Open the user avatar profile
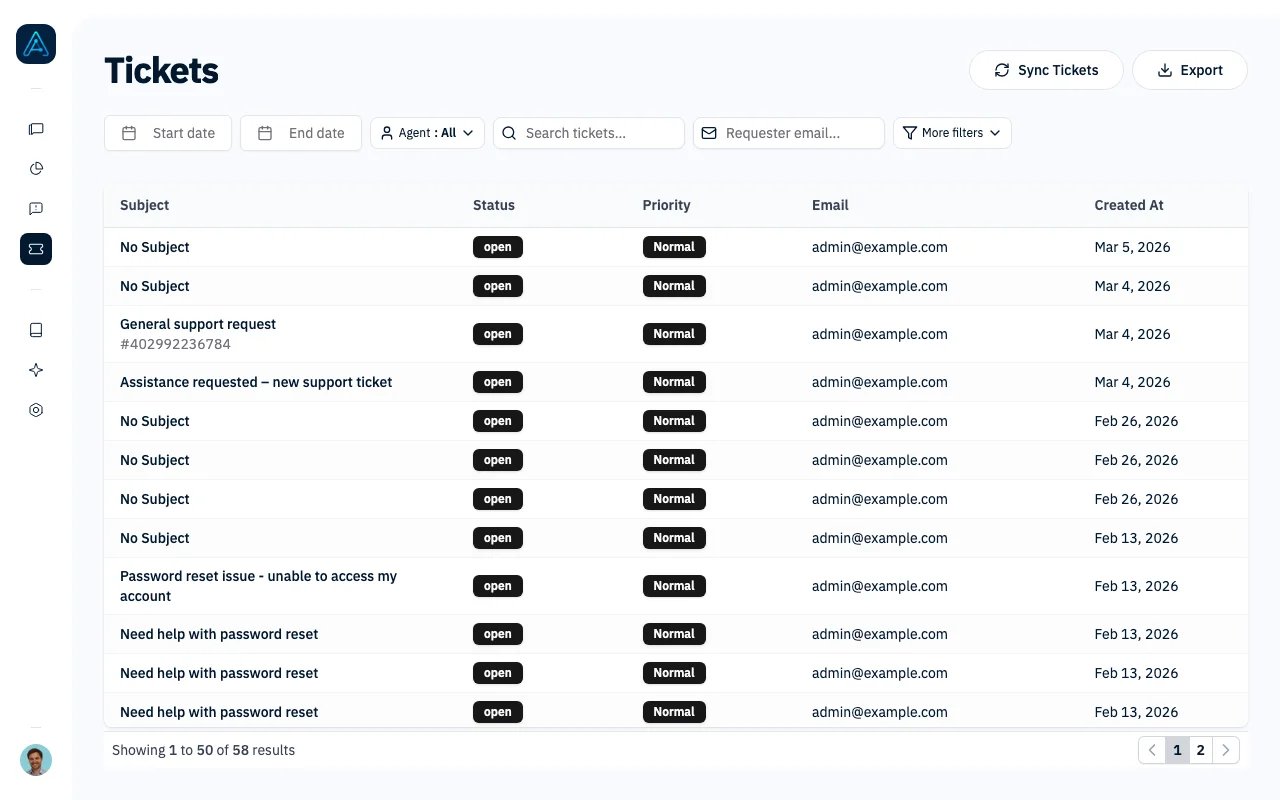 click(x=36, y=760)
